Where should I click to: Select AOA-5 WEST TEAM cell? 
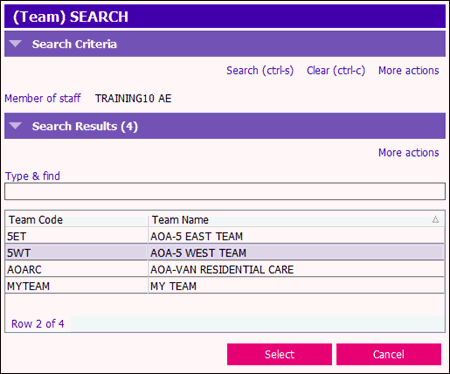pos(296,253)
